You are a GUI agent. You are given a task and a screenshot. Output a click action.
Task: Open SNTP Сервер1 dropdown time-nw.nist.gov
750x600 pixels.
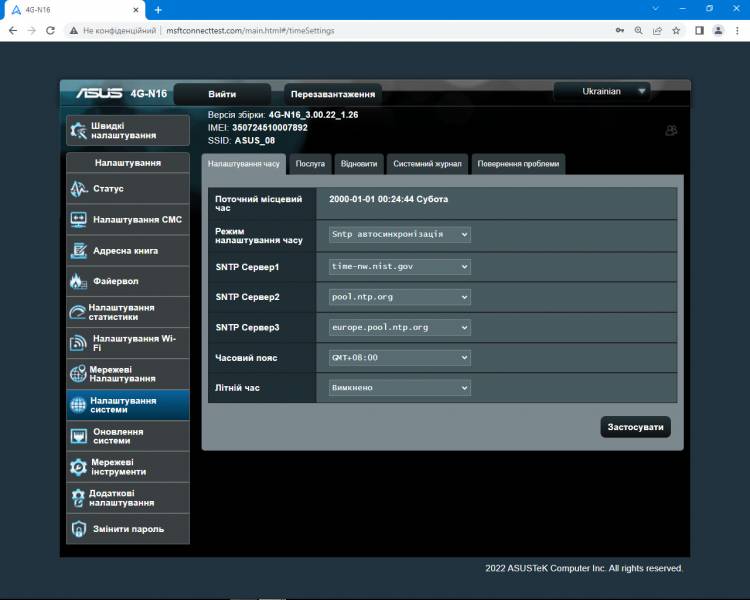coord(399,267)
